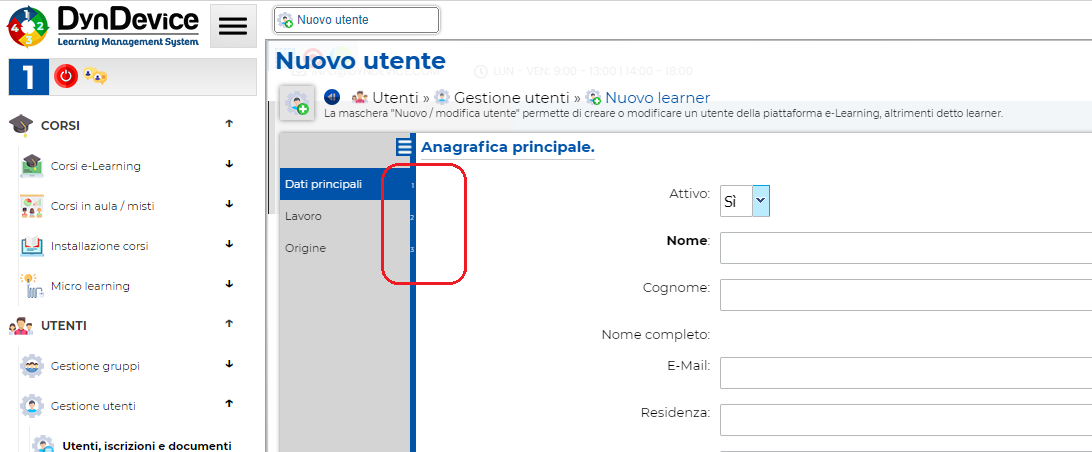
Task: Collapse the CORSI section arrow
Action: 229,125
